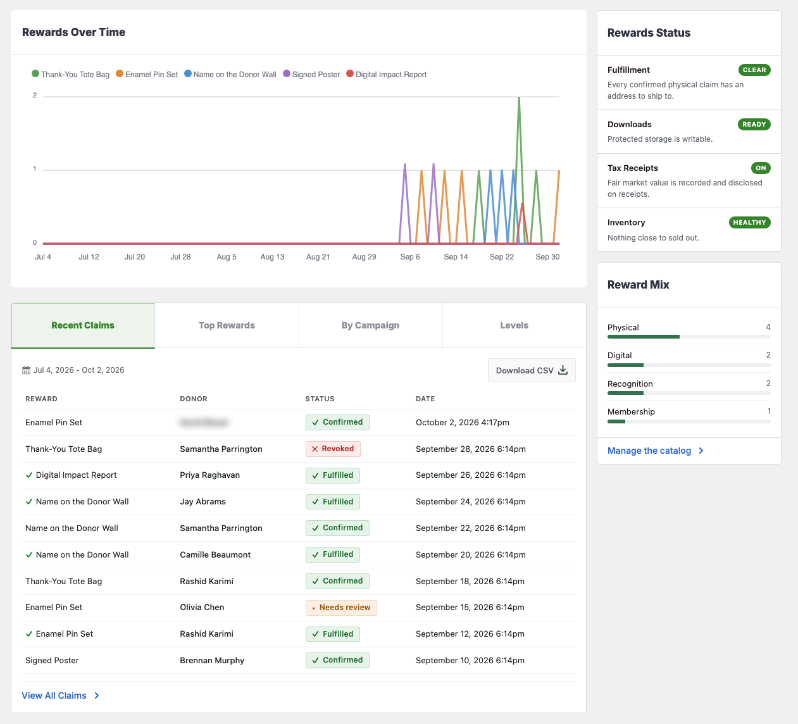Image resolution: width=798 pixels, height=724 pixels.
Task: Click Confirmed status for October 2 claim
Action: (x=337, y=422)
